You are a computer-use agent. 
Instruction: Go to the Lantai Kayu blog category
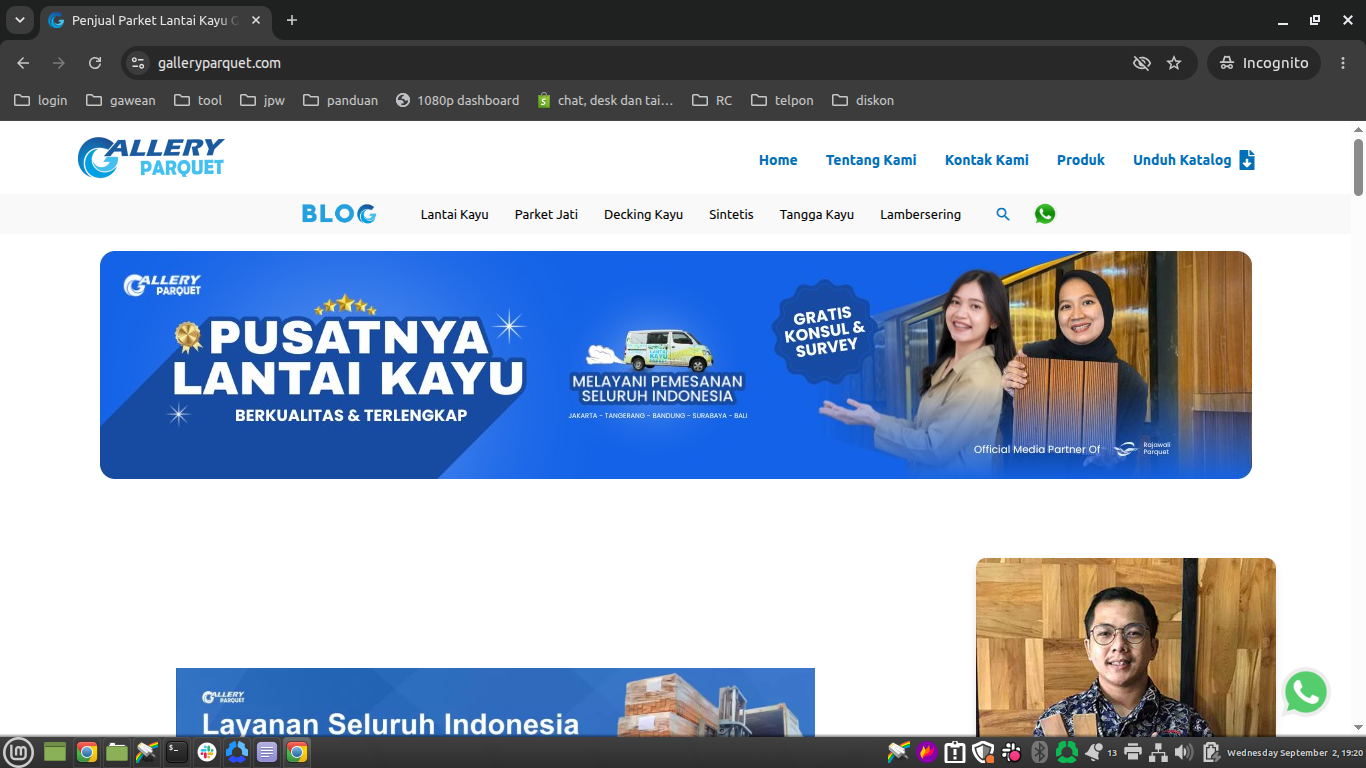click(x=455, y=214)
